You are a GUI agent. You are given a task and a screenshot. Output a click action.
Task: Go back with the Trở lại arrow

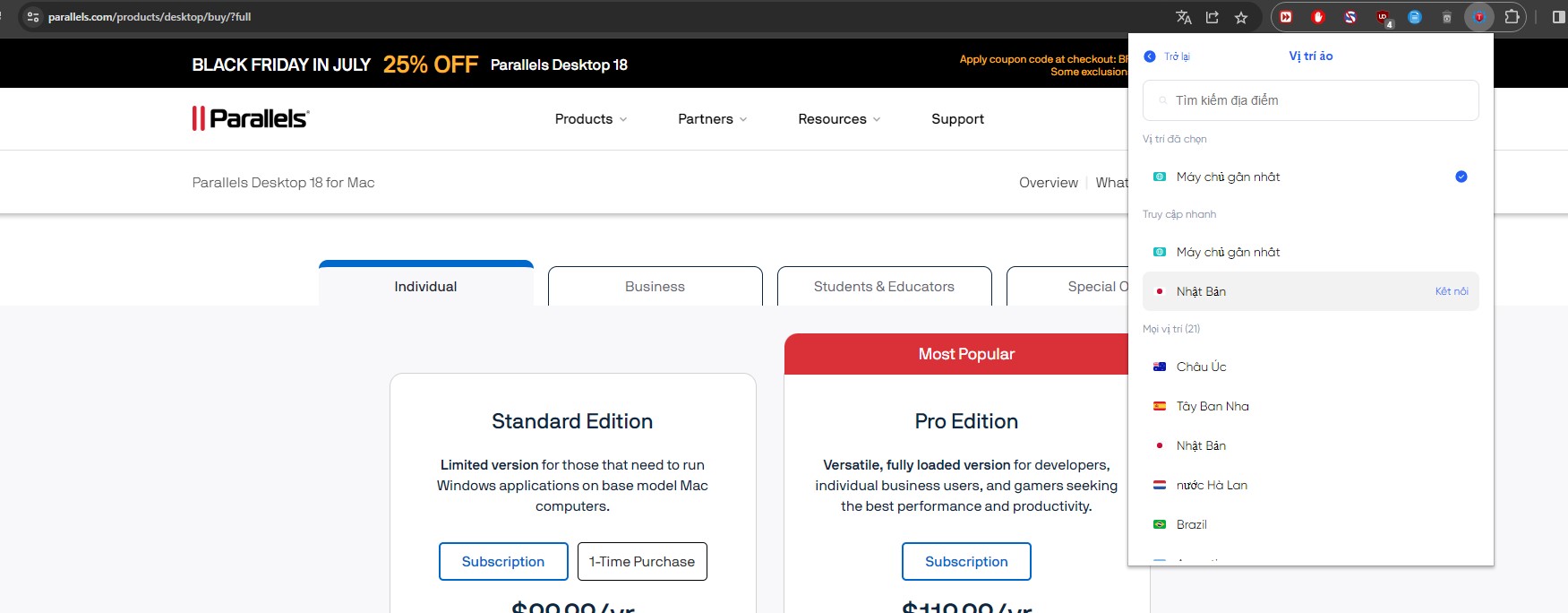click(1150, 56)
